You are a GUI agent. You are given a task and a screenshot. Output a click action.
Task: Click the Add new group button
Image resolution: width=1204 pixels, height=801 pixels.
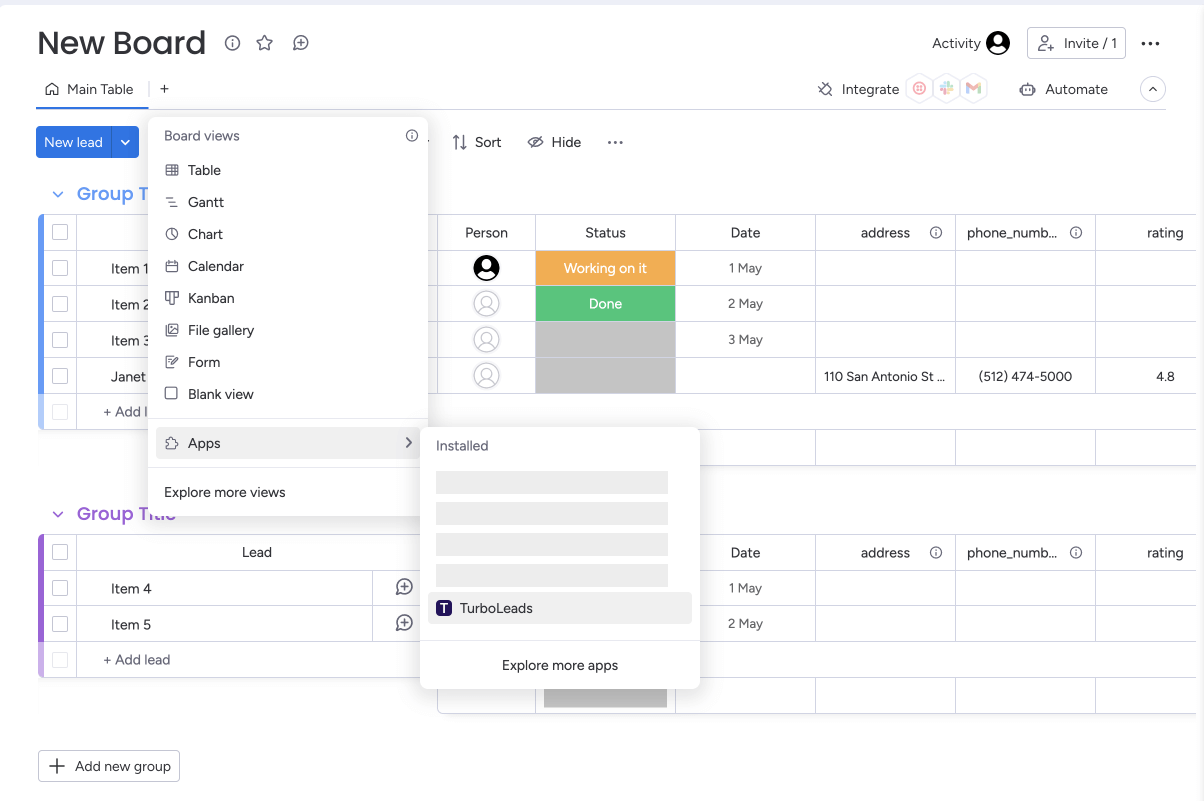pyautogui.click(x=109, y=766)
